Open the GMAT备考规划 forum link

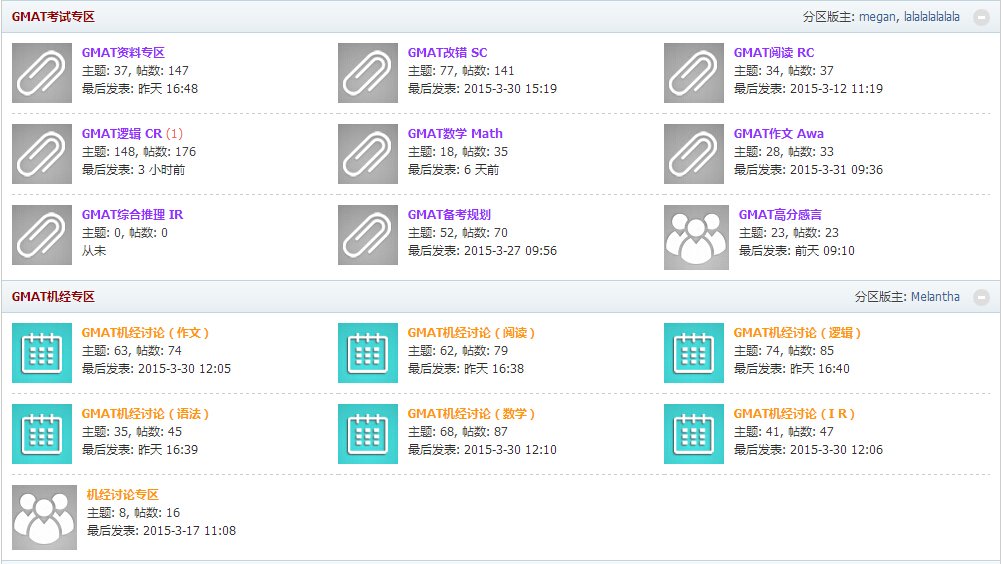coord(449,215)
